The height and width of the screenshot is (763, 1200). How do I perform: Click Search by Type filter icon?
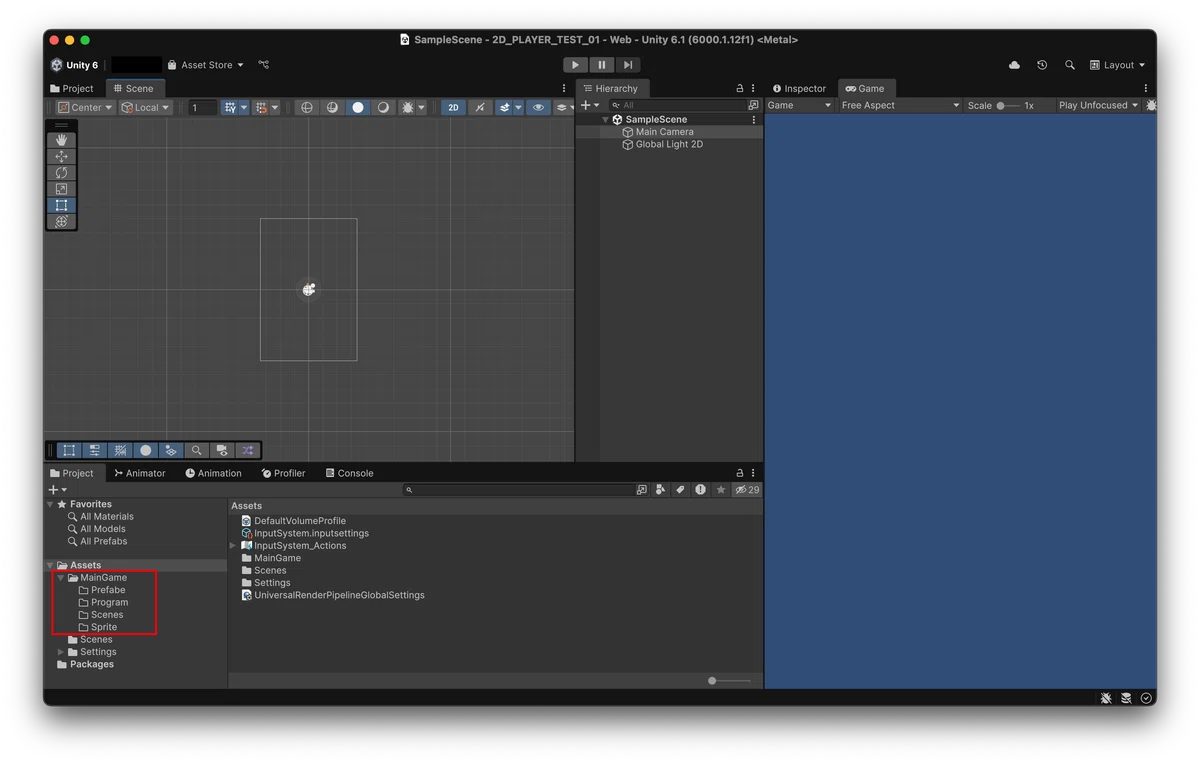(x=661, y=490)
